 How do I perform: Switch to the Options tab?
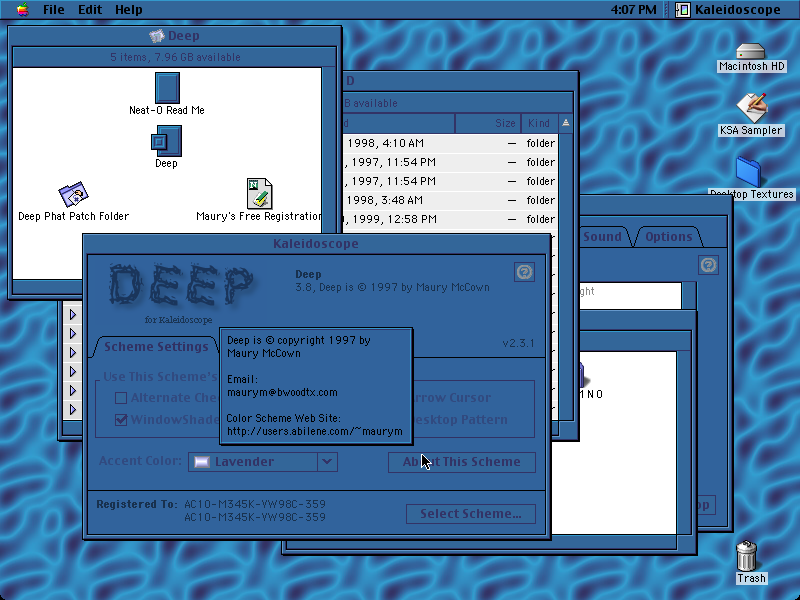pos(668,236)
